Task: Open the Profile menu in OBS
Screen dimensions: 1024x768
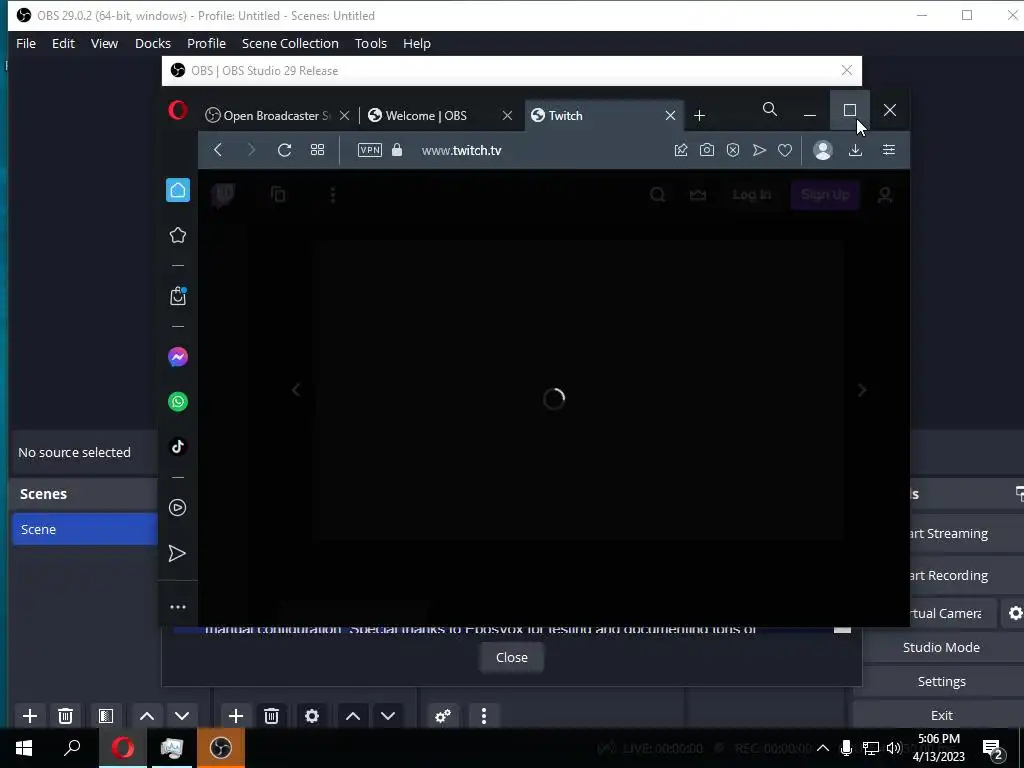Action: coord(206,43)
